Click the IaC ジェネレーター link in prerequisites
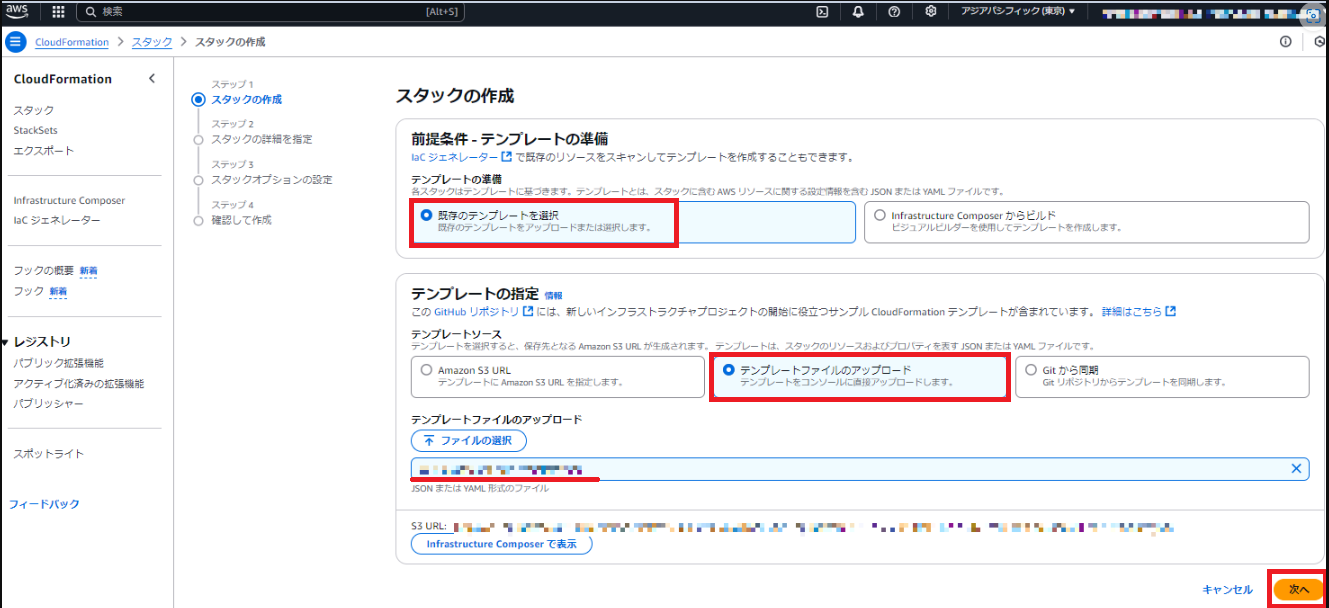 click(461, 157)
